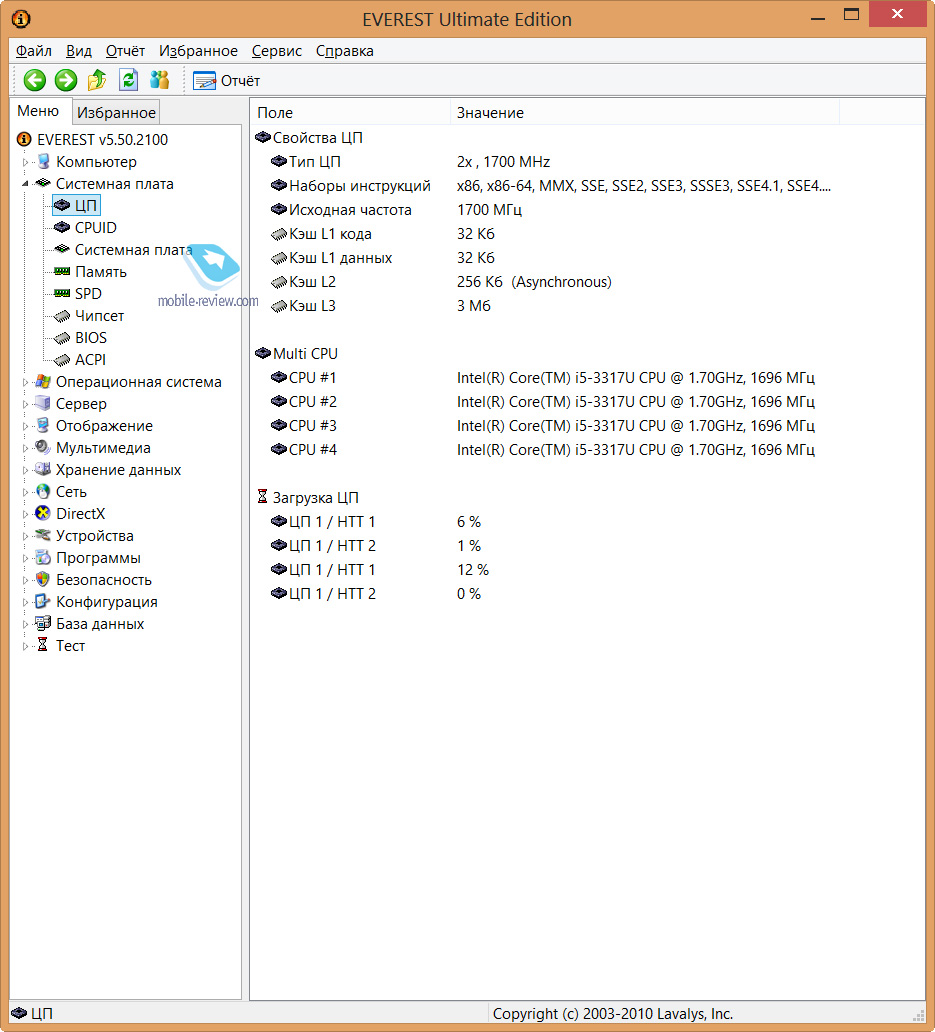Click the Безопасность shield icon
Image resolution: width=935 pixels, height=1032 pixels.
(43, 580)
